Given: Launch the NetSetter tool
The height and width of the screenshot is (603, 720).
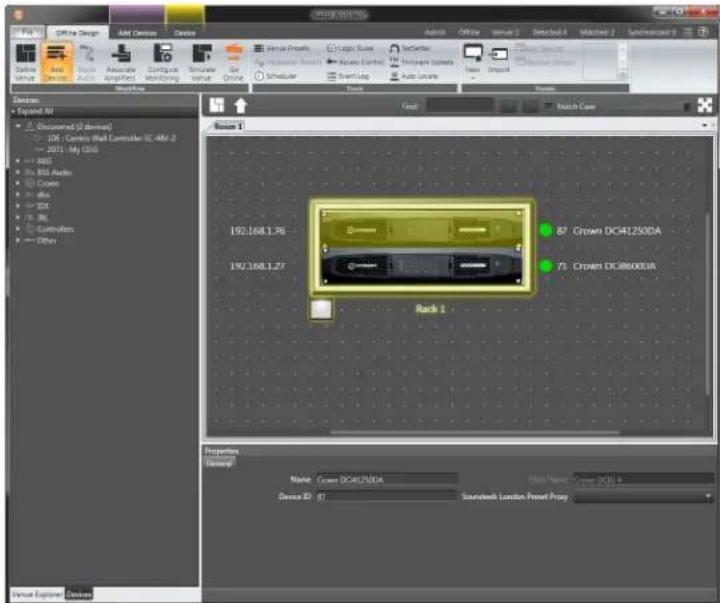Looking at the screenshot, I should click(410, 48).
